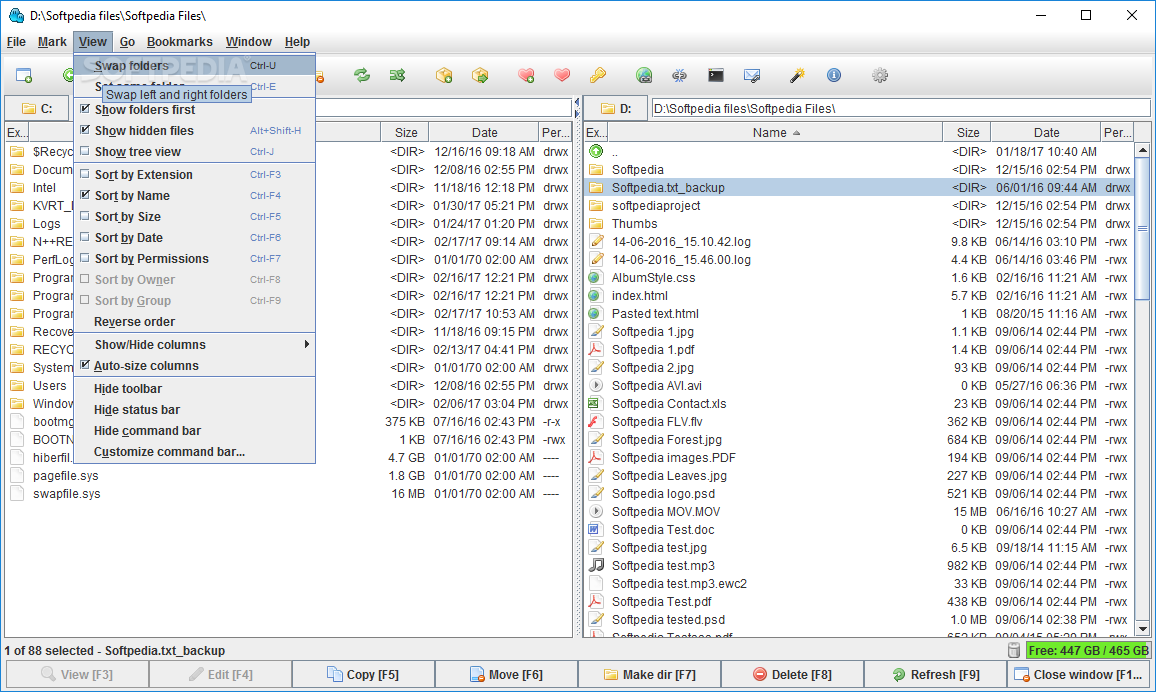
Task: Click the Run command terminal icon
Action: [715, 75]
